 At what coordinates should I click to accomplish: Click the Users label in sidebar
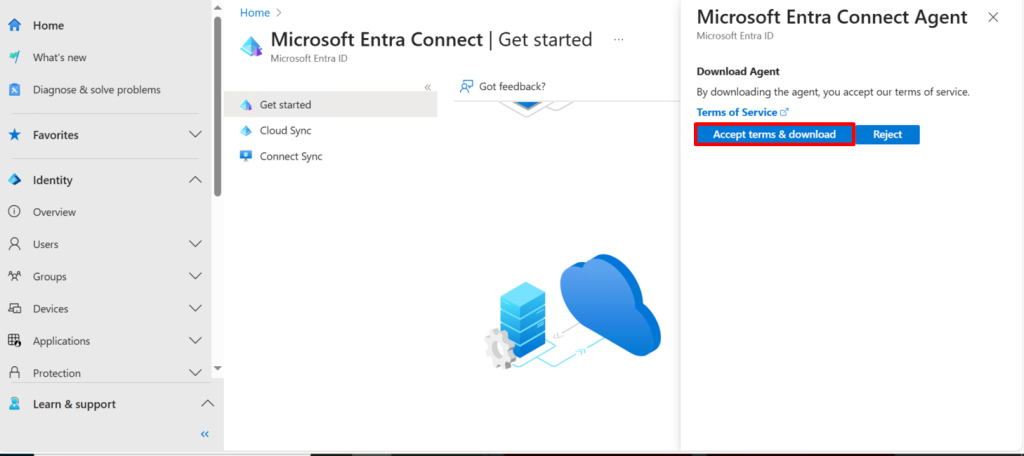(46, 244)
